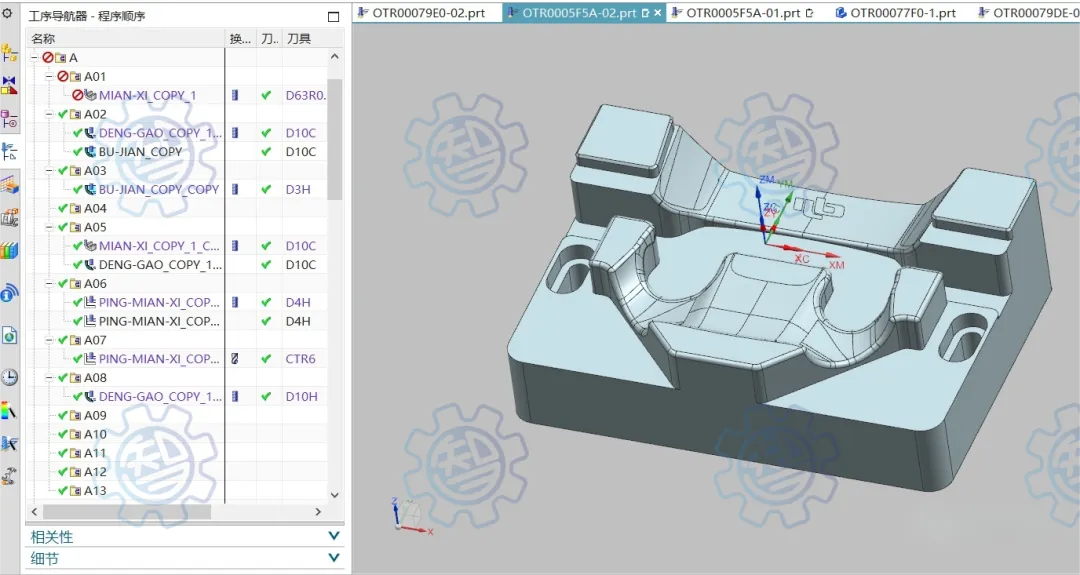Switch to OTR0005F5A-01.prt tab
Image resolution: width=1080 pixels, height=575 pixels.
coord(742,12)
